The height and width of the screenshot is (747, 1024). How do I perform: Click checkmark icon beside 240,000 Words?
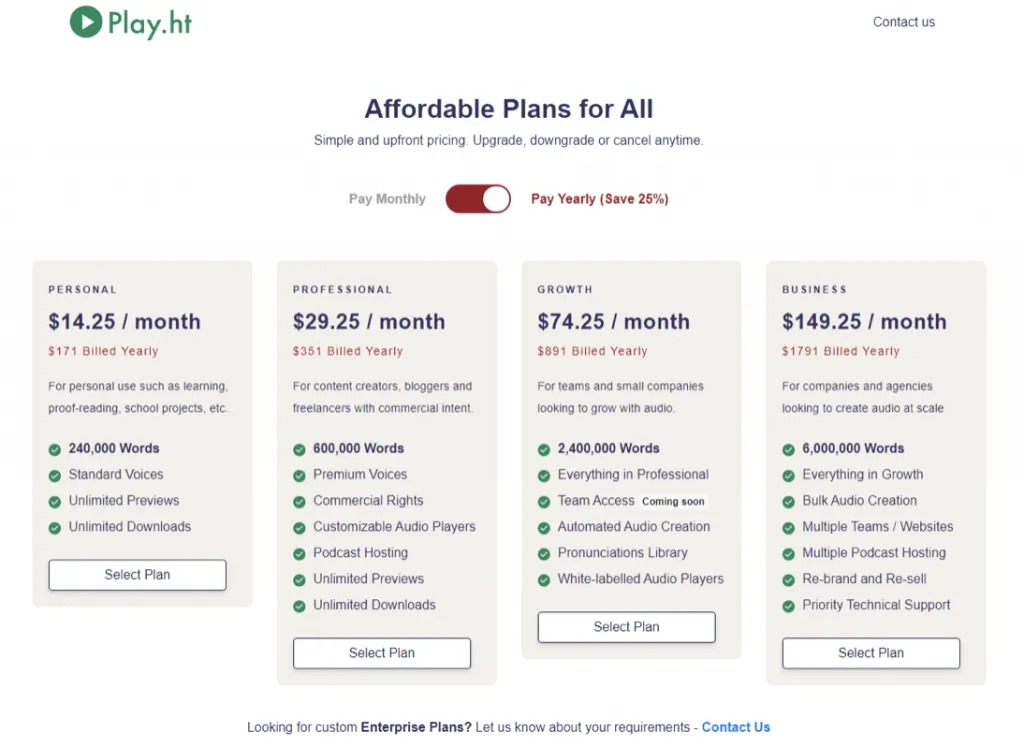point(54,449)
